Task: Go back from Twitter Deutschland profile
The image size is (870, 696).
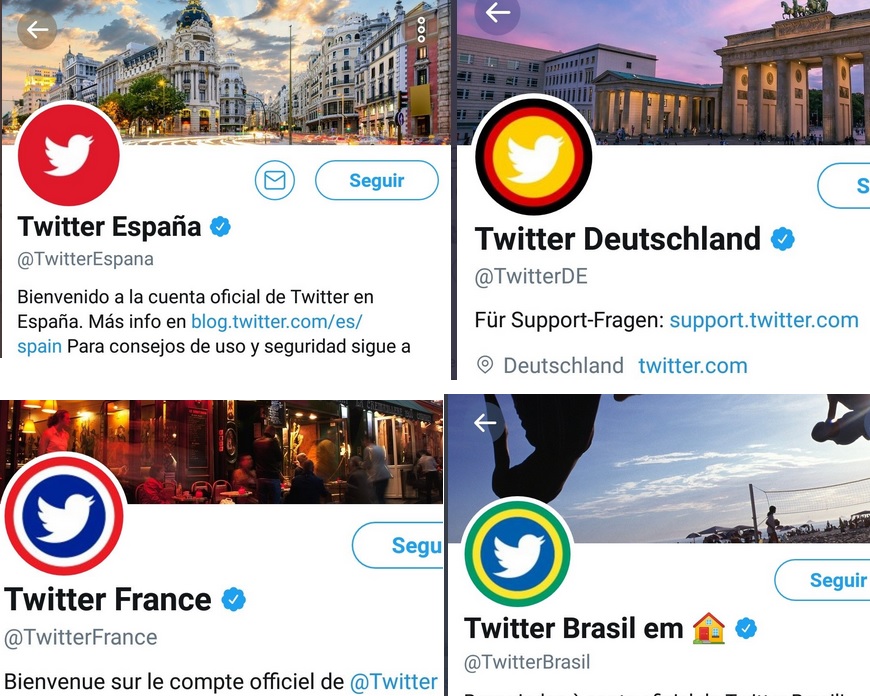Action: tap(497, 14)
